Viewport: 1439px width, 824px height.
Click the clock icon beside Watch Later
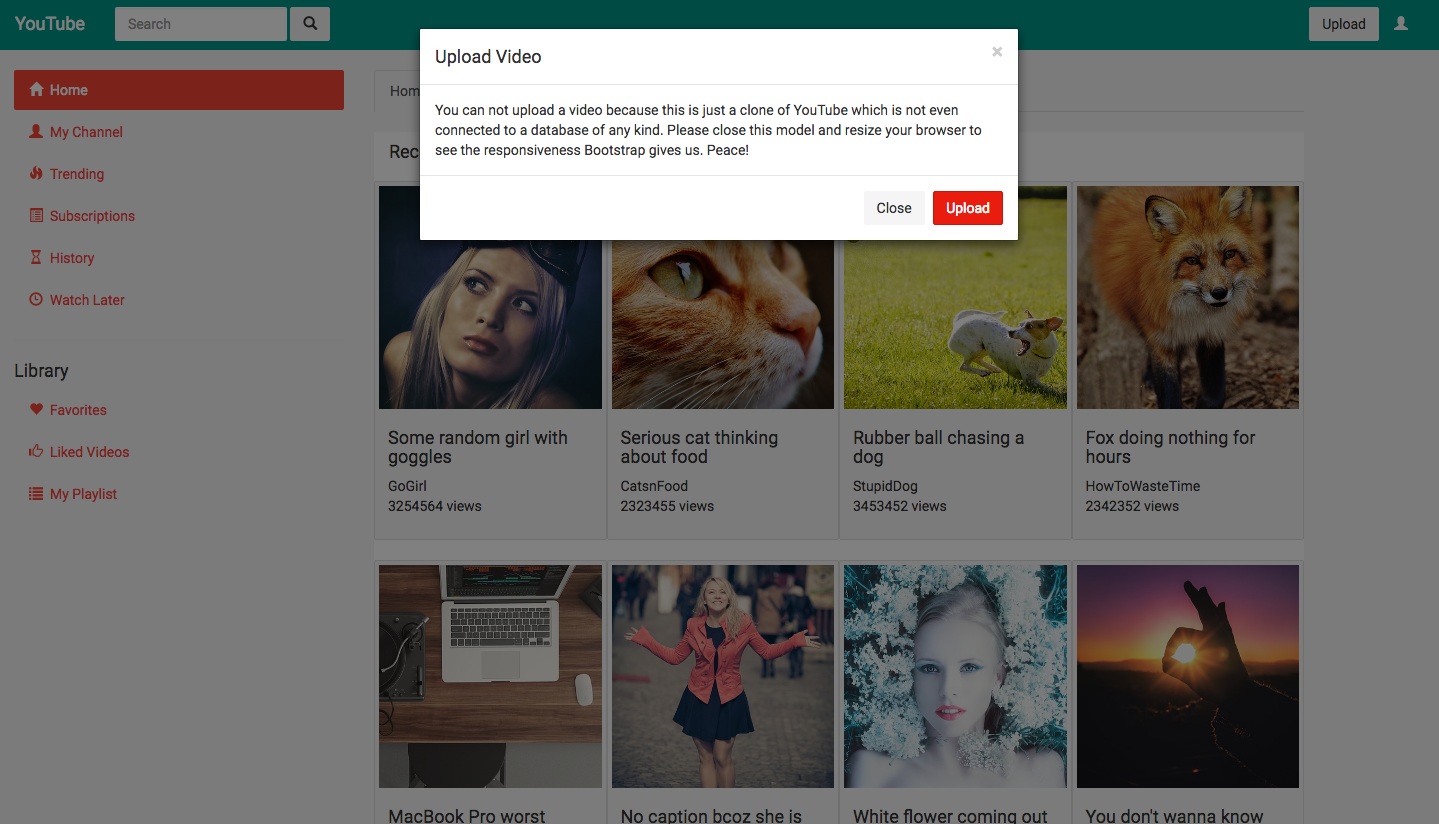(x=36, y=300)
